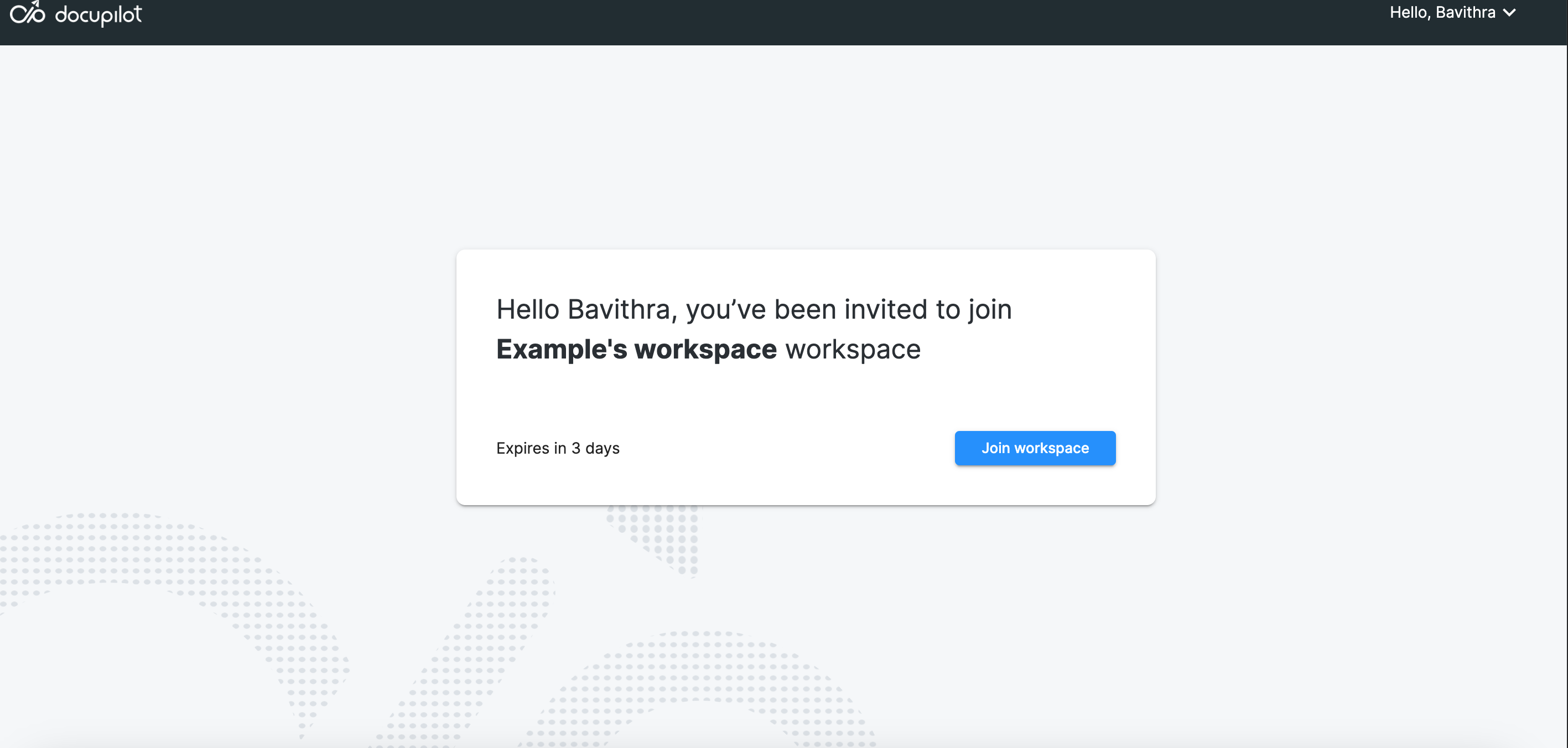Click the words "invited to join" in the heading
The width and height of the screenshot is (1568, 748).
click(x=928, y=309)
